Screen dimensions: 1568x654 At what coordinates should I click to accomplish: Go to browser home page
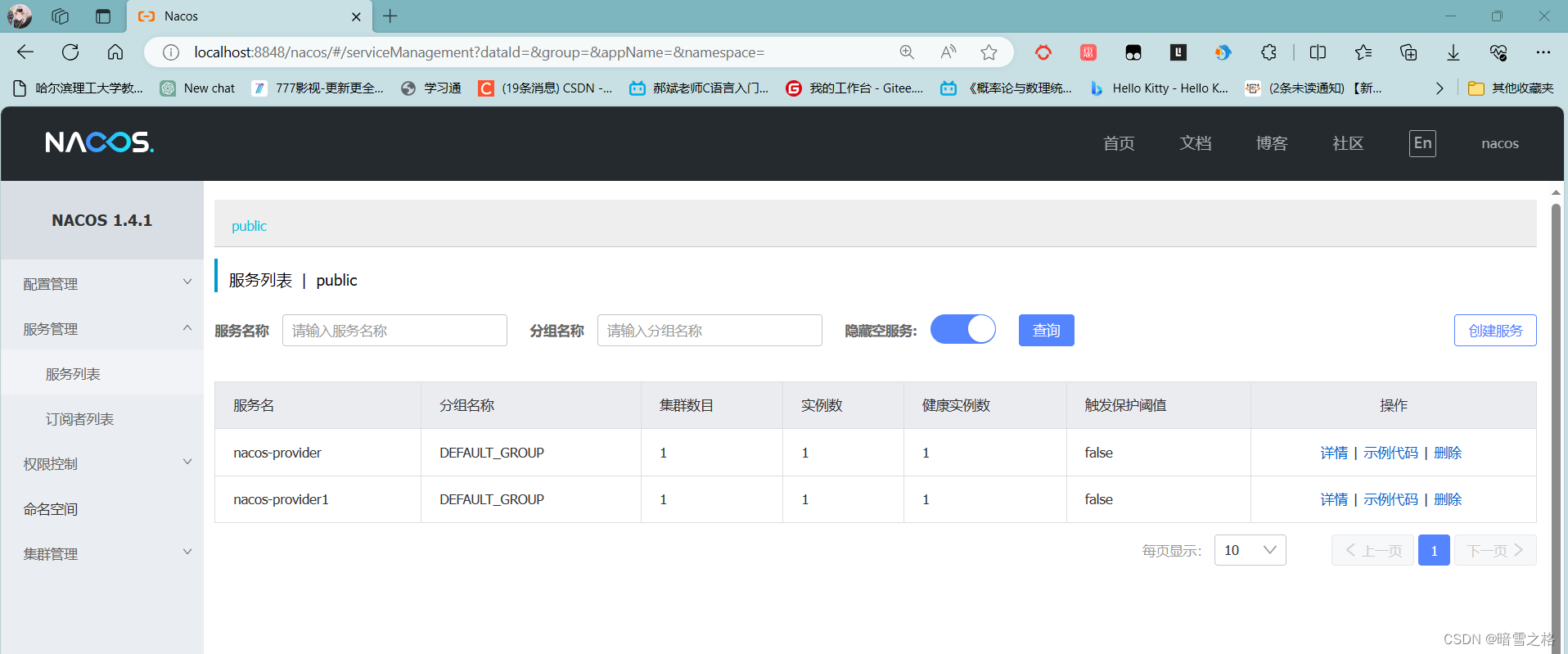[115, 52]
